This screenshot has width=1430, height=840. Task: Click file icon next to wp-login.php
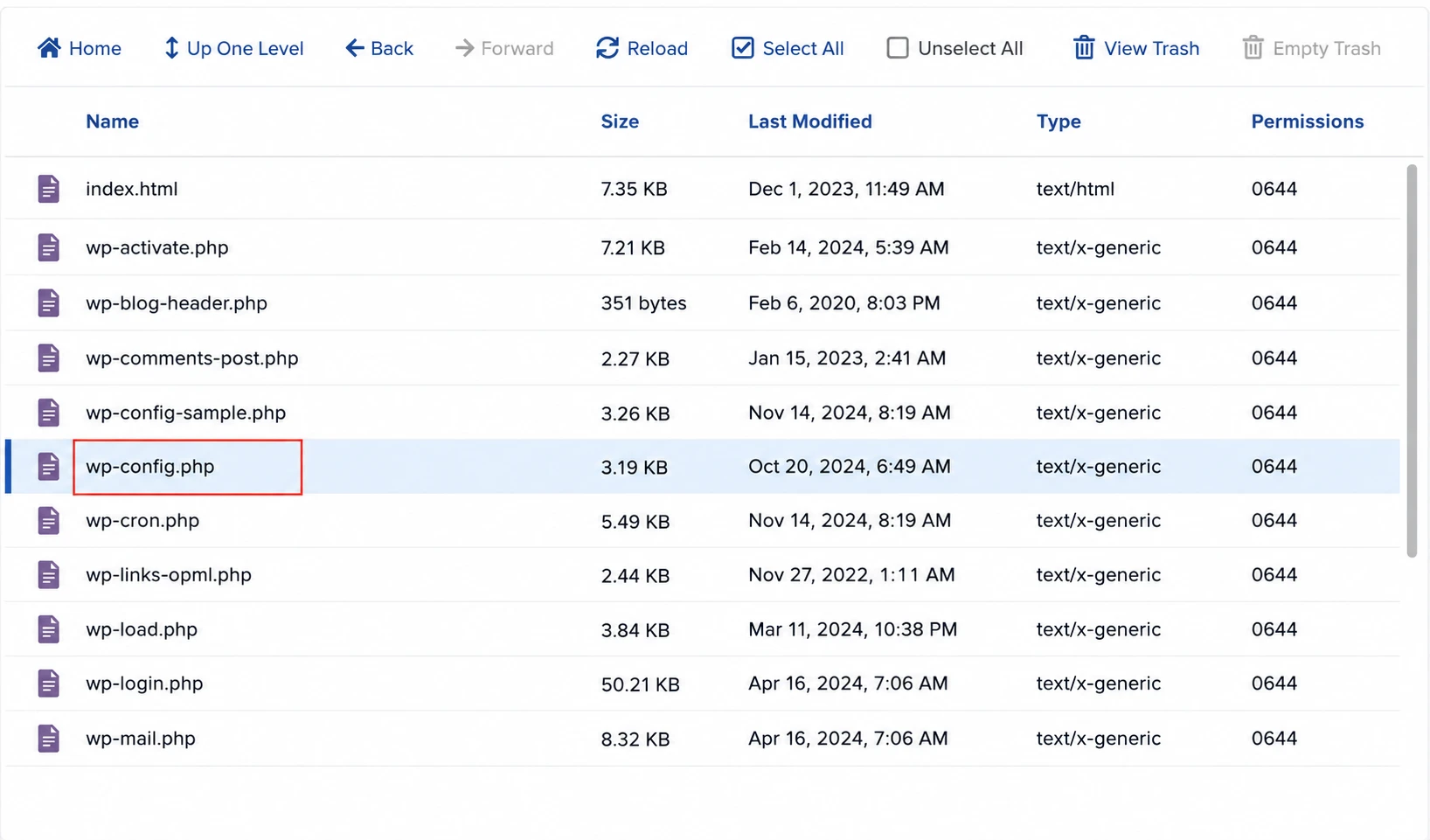pyautogui.click(x=49, y=684)
